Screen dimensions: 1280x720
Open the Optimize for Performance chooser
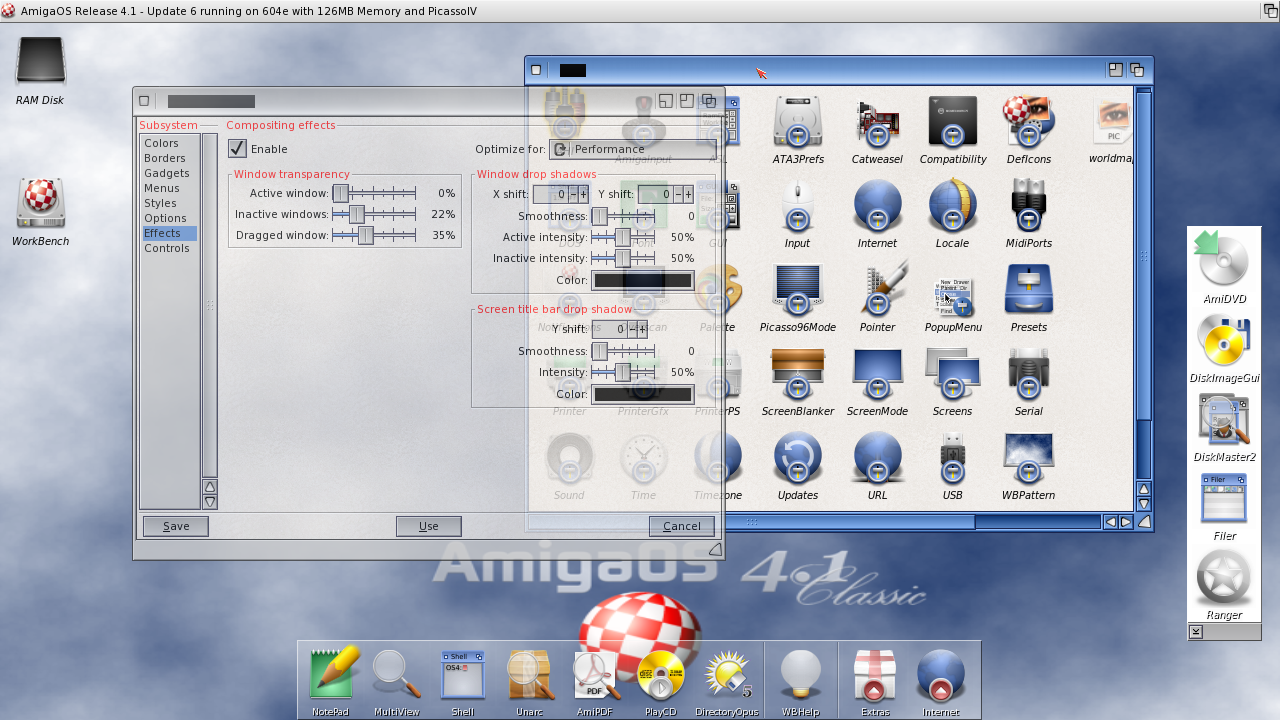(632, 149)
